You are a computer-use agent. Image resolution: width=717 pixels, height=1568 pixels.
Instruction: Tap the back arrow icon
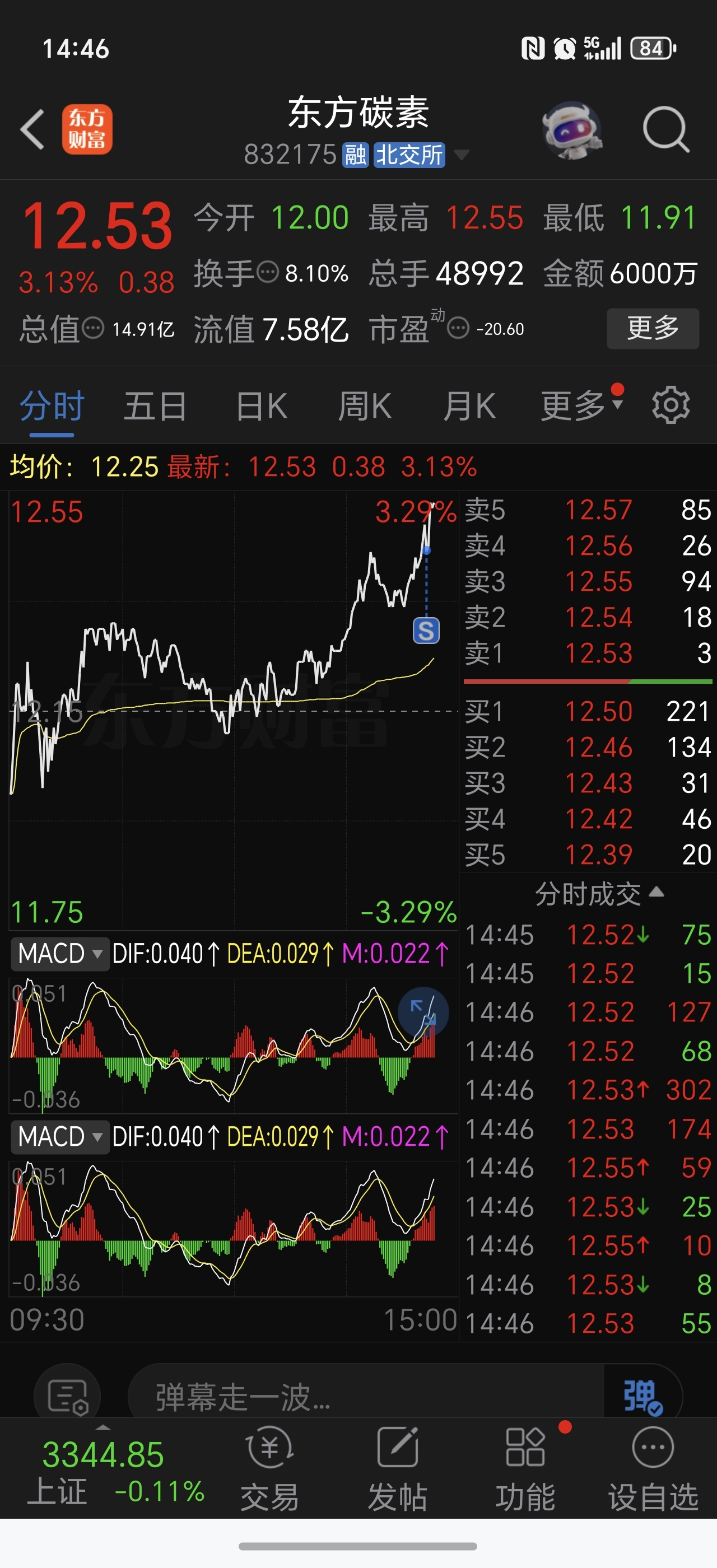(x=33, y=129)
